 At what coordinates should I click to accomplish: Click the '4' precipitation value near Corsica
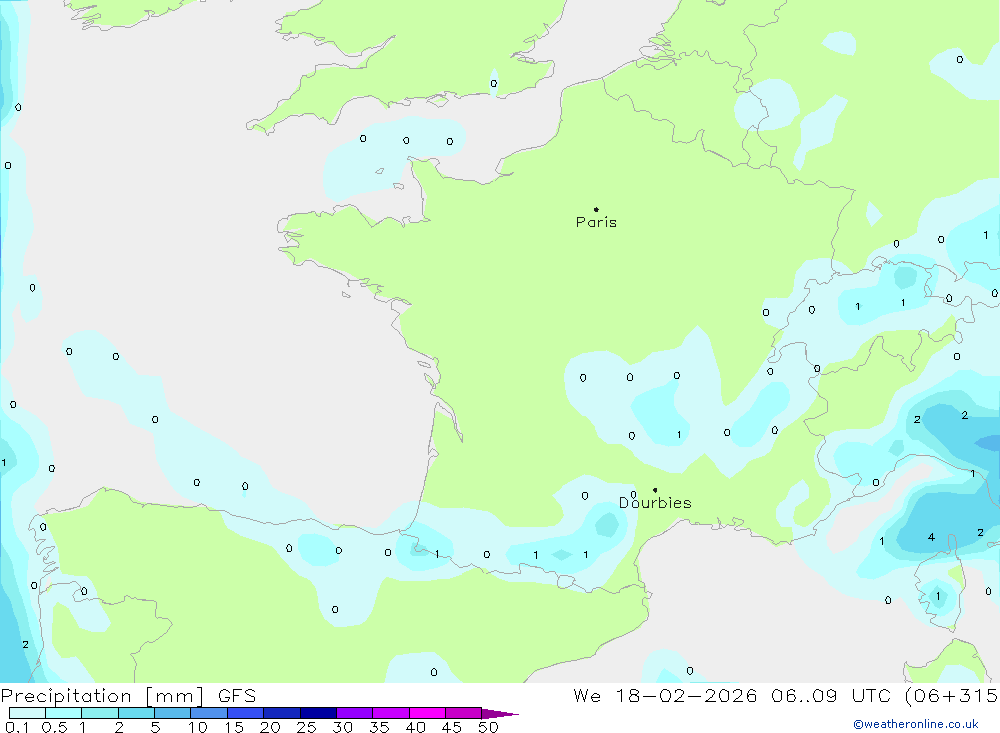931,537
